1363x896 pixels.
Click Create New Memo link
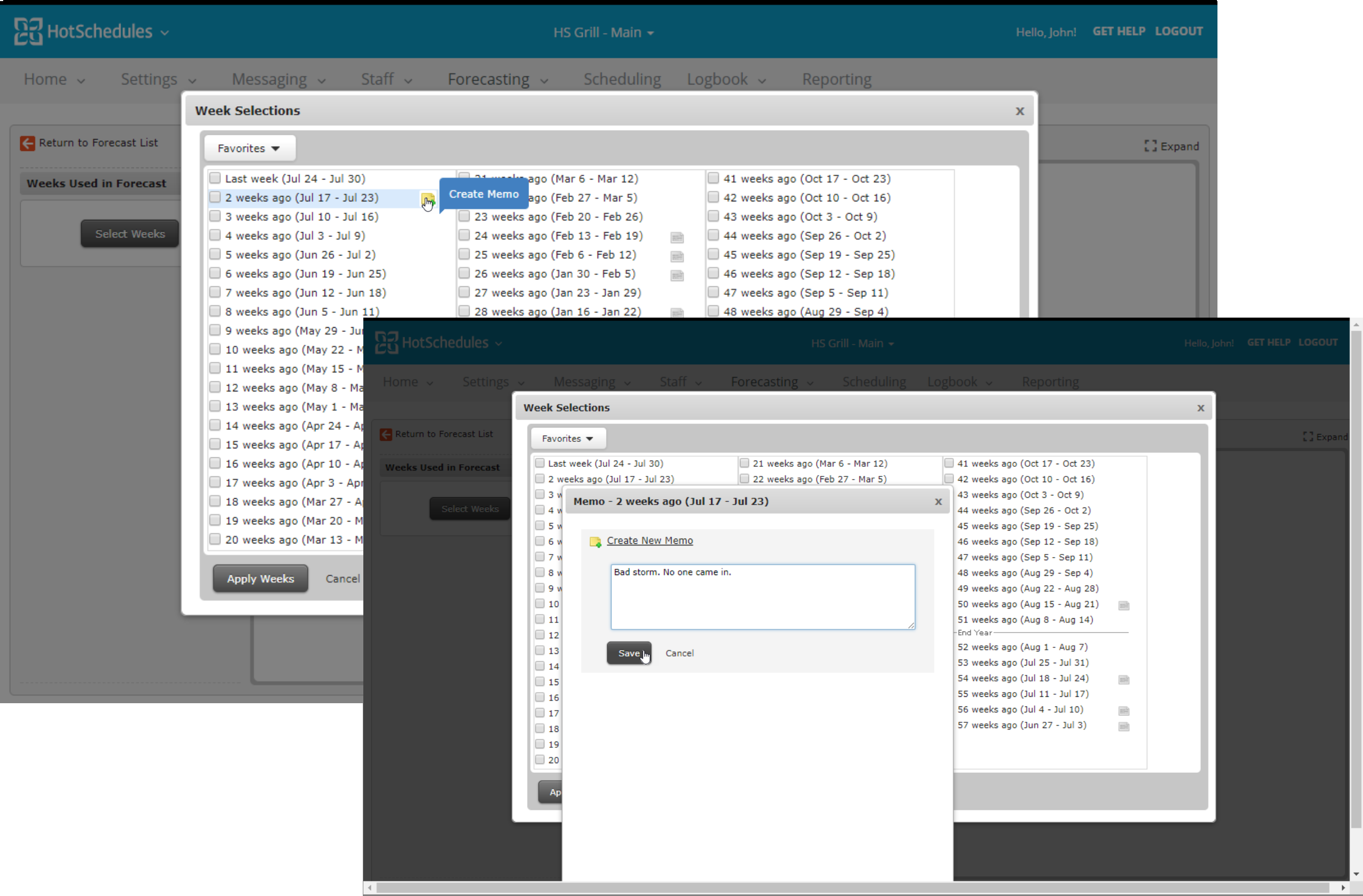650,541
